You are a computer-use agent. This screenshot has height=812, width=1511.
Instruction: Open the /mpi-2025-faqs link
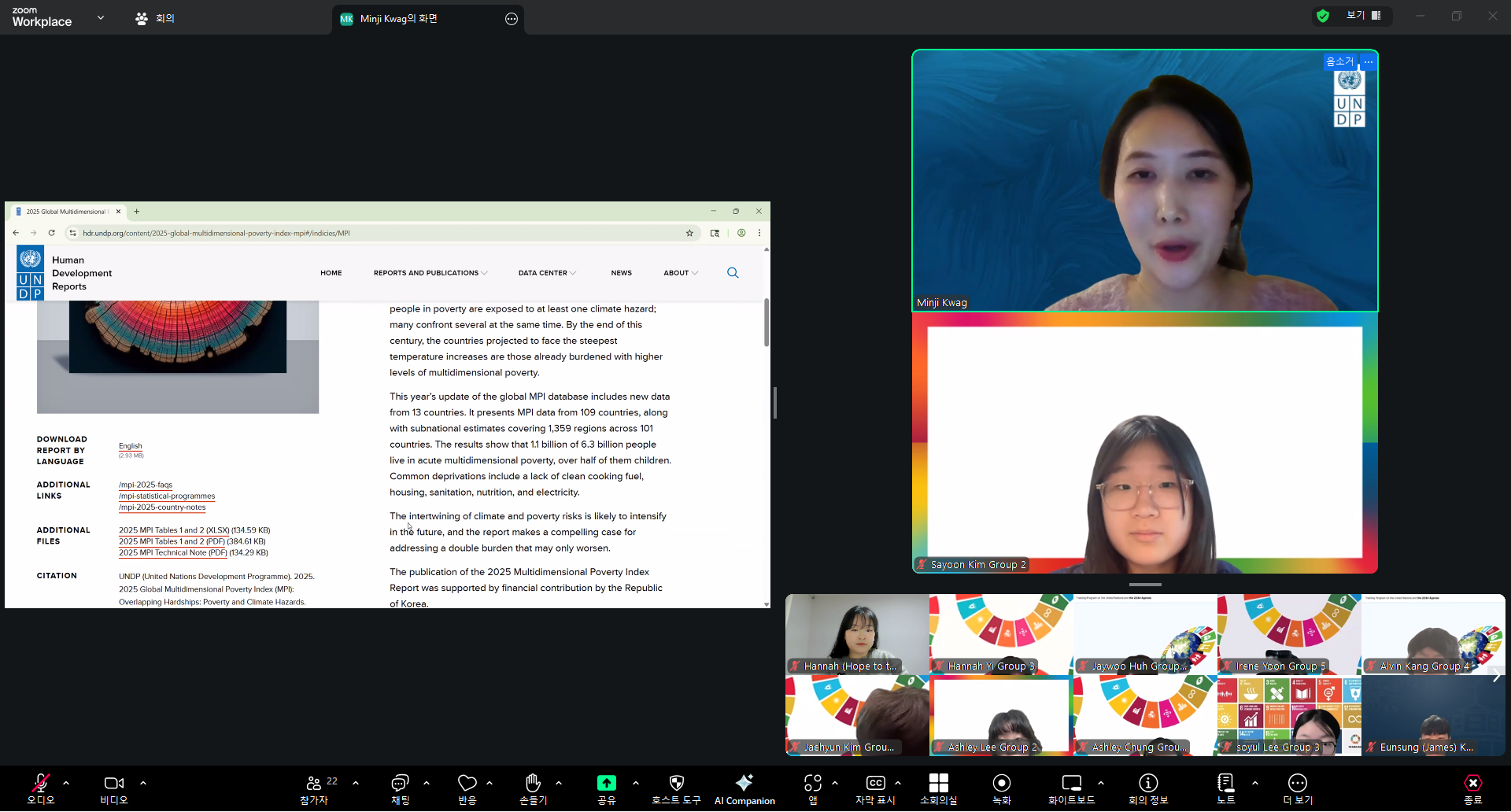(146, 485)
